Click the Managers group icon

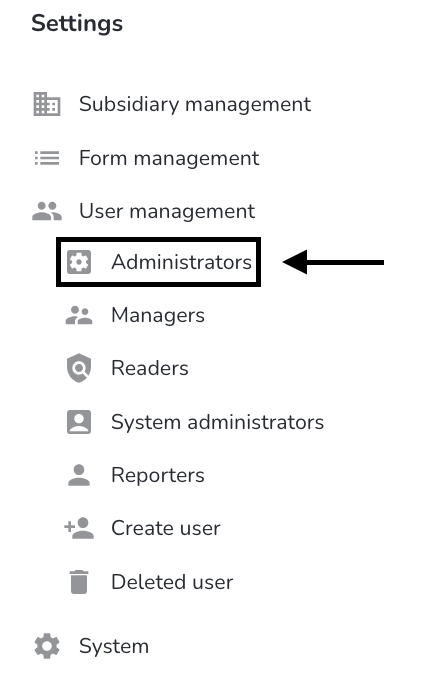pyautogui.click(x=79, y=315)
